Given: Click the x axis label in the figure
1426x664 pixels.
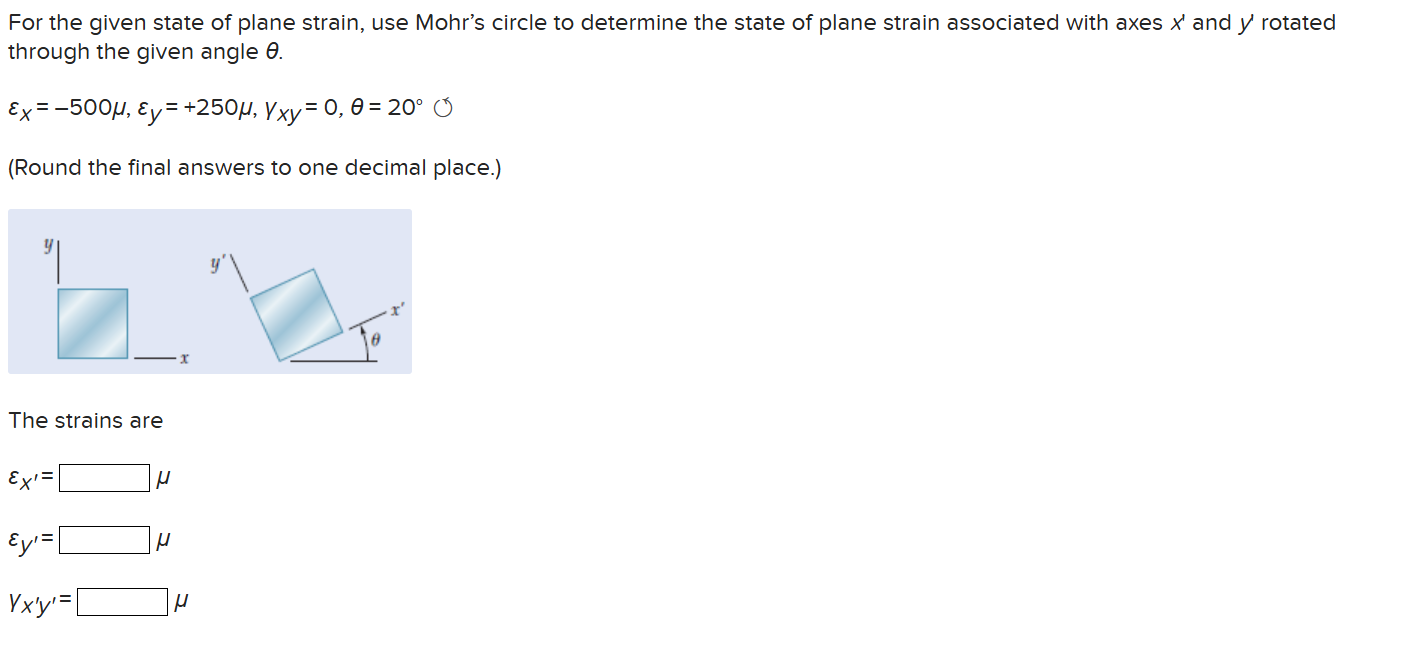Looking at the screenshot, I should (182, 356).
